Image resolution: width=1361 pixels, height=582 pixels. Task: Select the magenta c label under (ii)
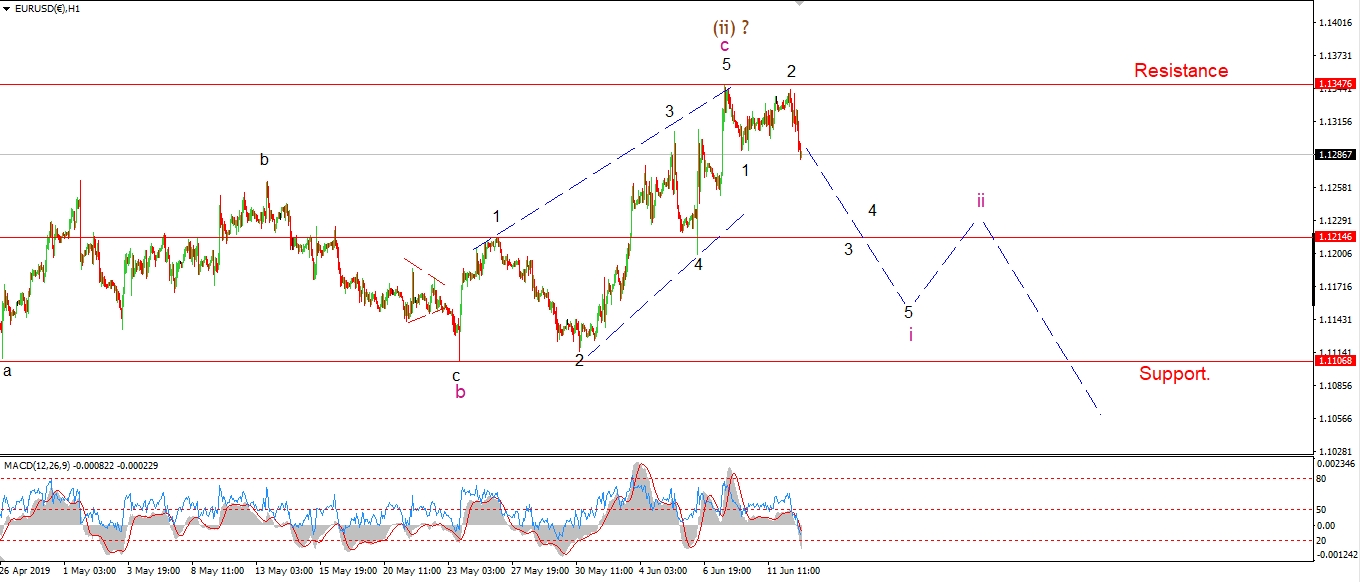pos(725,45)
